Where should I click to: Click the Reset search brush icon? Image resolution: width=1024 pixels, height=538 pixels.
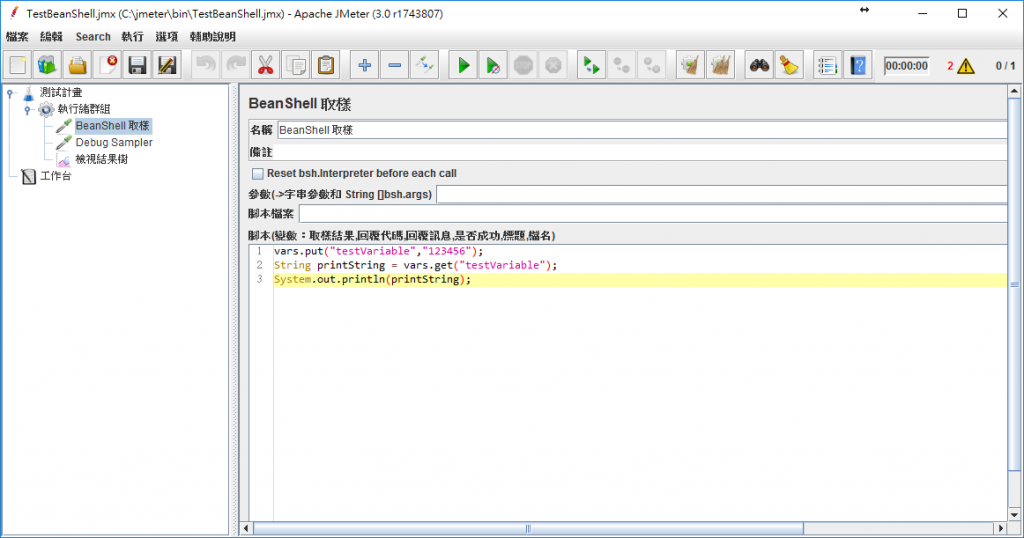(789, 65)
